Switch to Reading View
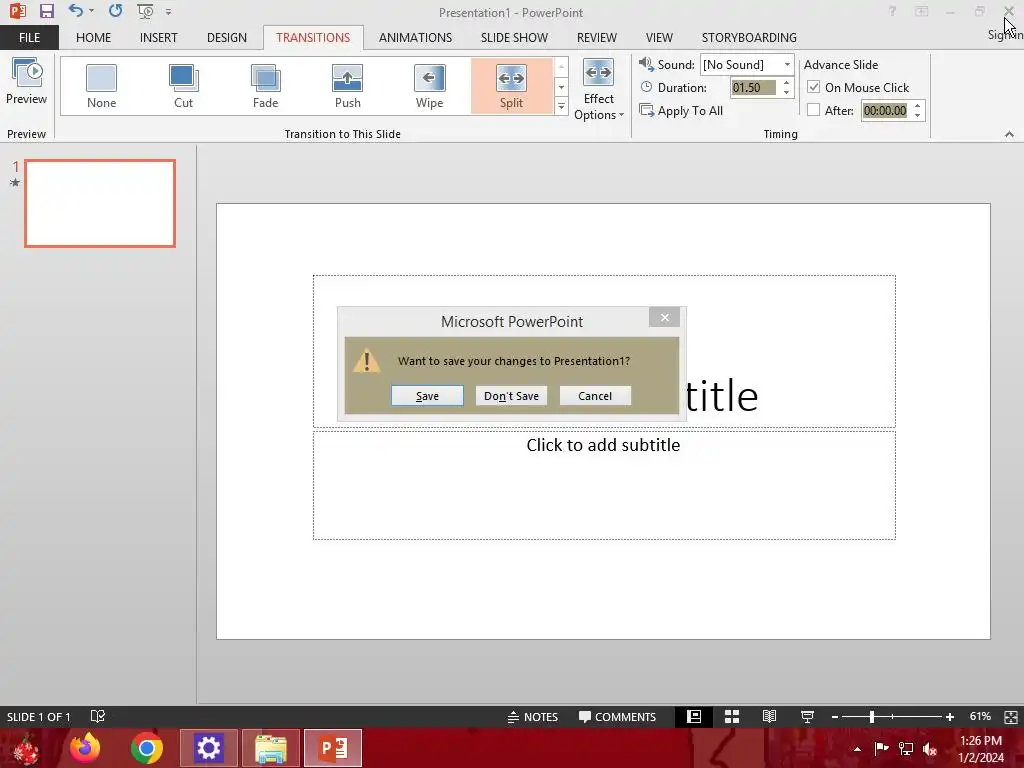The image size is (1024, 768). click(x=769, y=716)
